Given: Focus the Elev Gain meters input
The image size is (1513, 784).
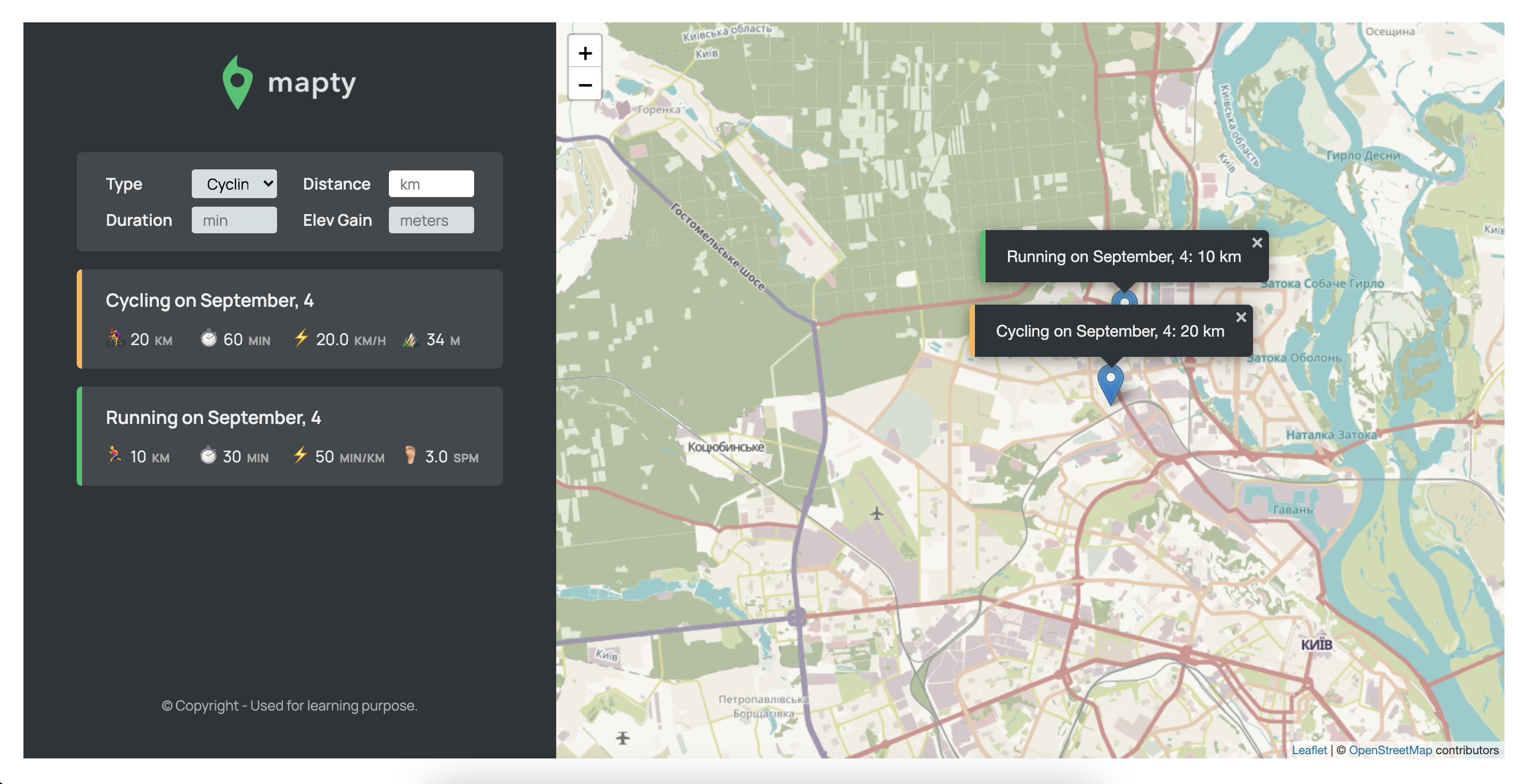Looking at the screenshot, I should (x=431, y=220).
